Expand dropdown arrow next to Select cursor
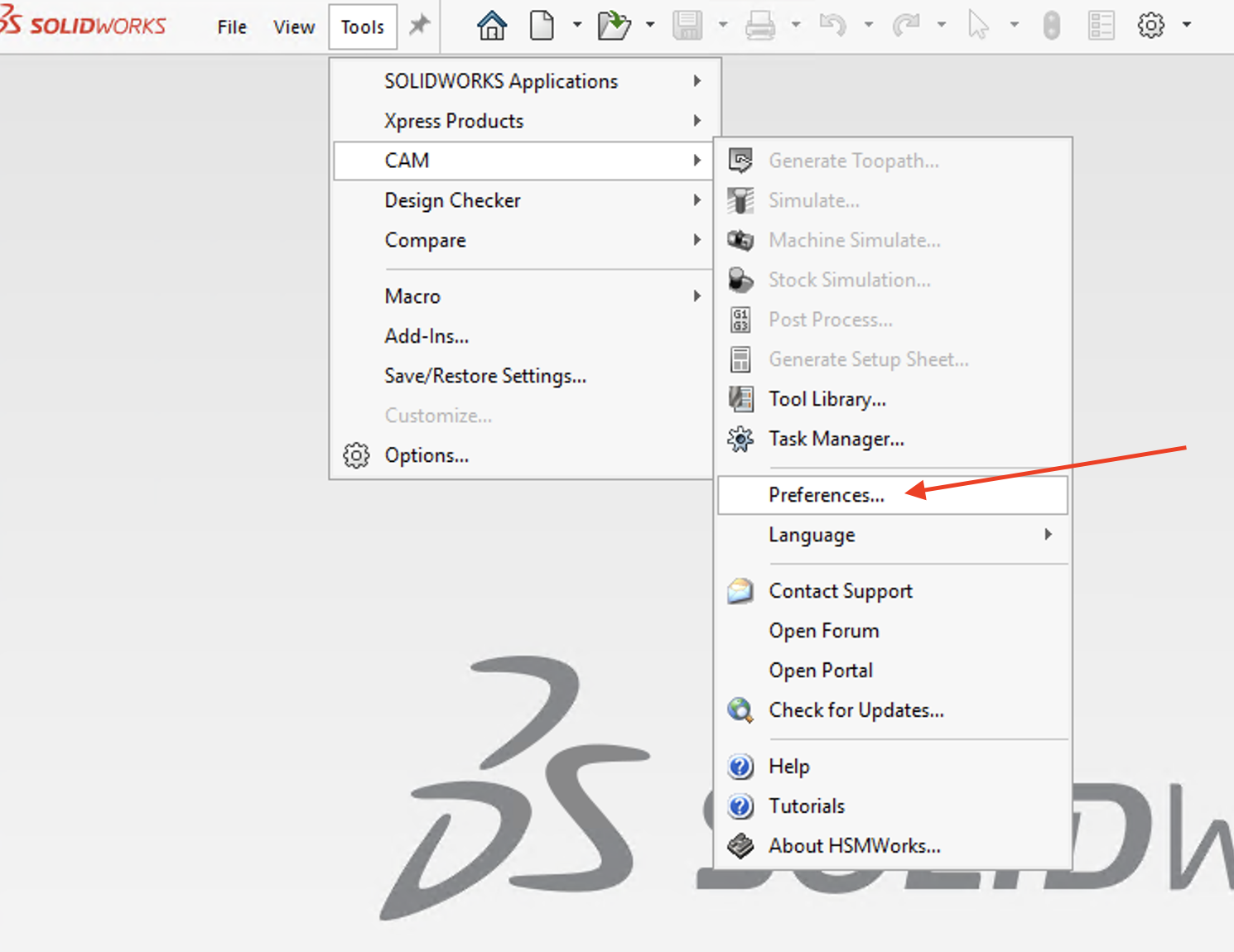The image size is (1234, 952). tap(1015, 25)
